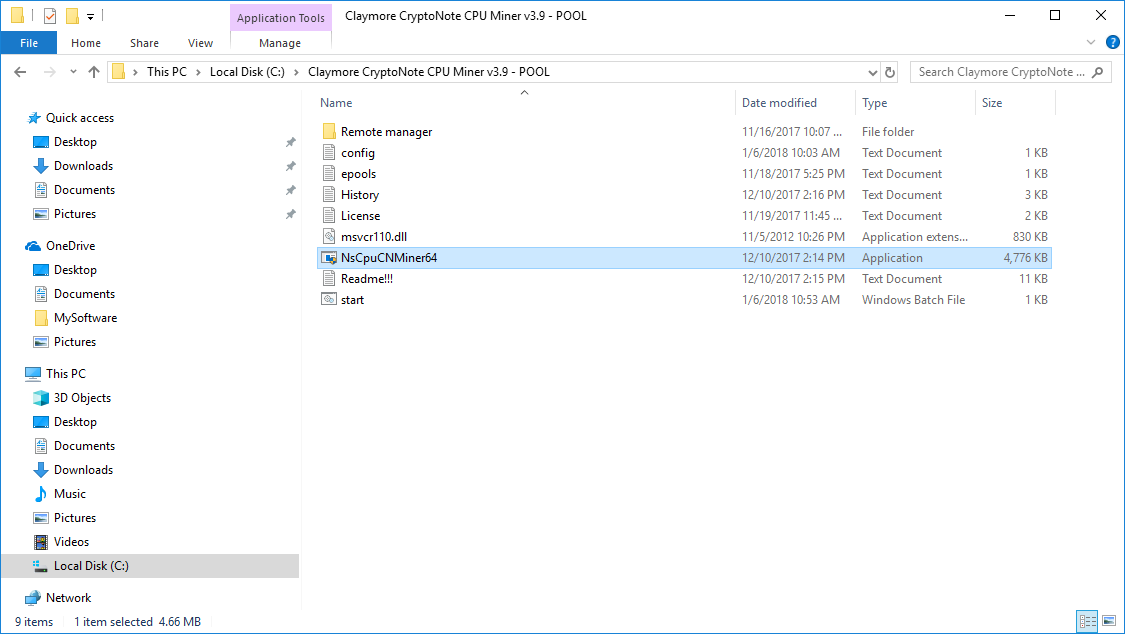This screenshot has height=634, width=1125.
Task: Open the recent locations dropdown arrow
Action: (x=73, y=72)
